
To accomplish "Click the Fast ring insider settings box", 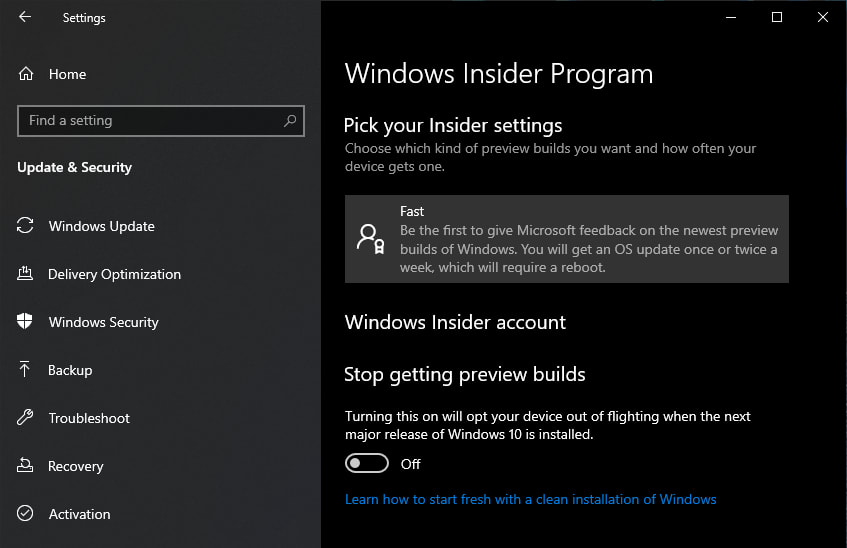I will [567, 239].
